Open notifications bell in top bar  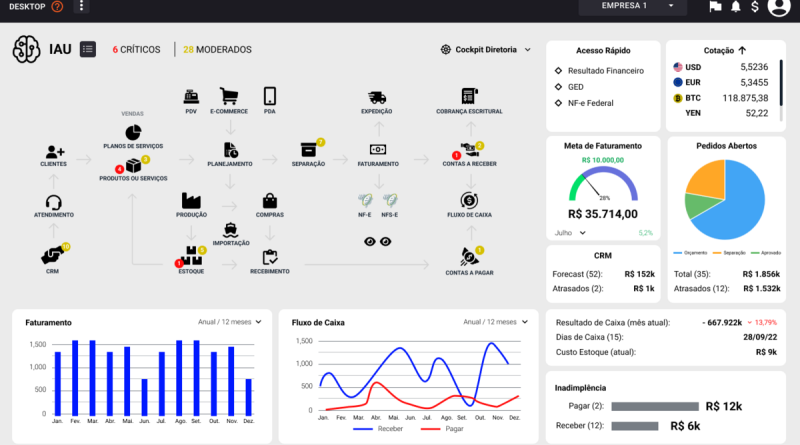(x=736, y=7)
